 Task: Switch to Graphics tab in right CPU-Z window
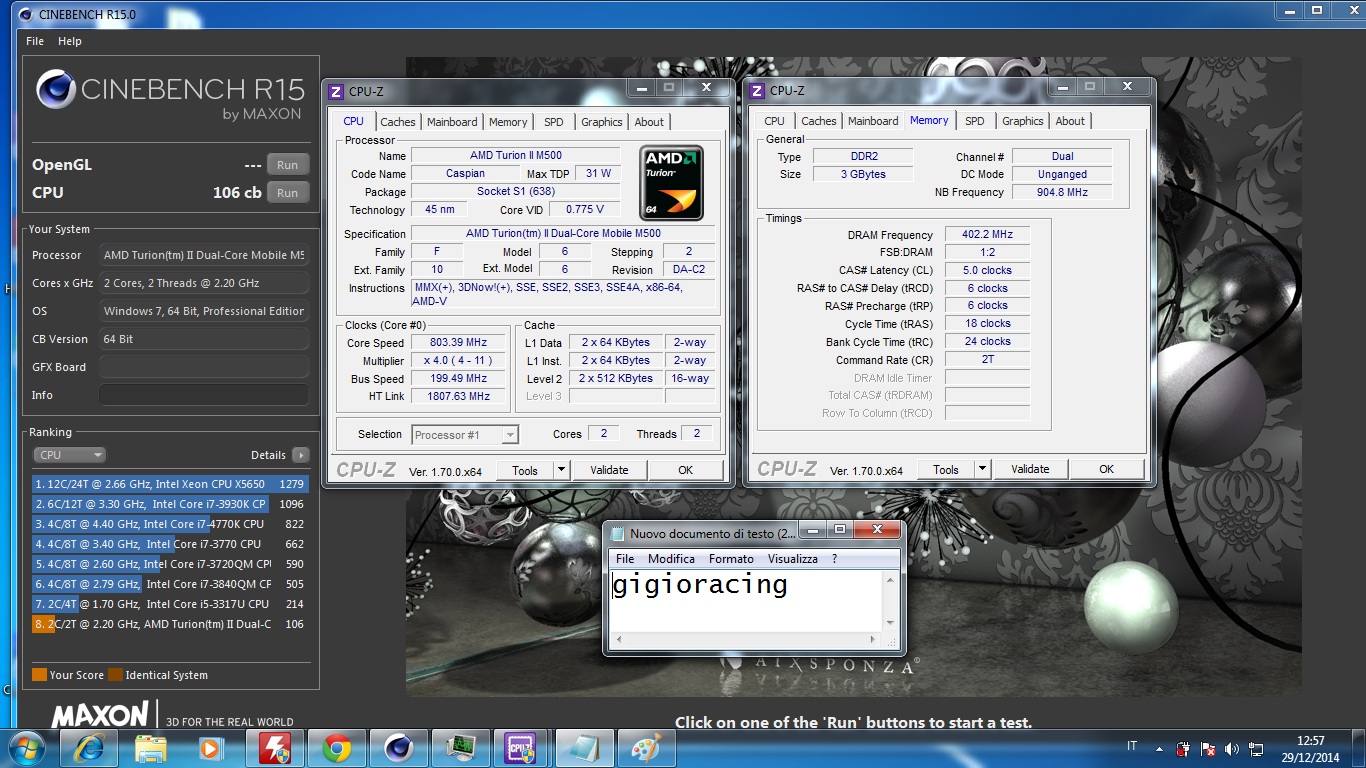[x=1023, y=121]
